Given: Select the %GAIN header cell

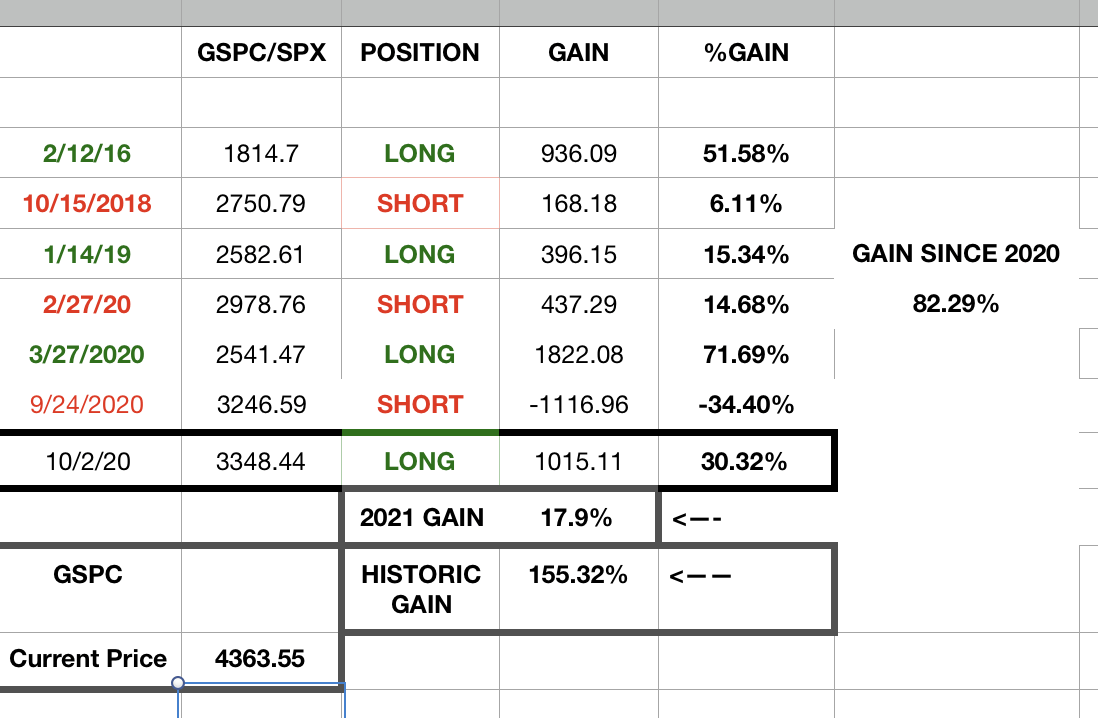Looking at the screenshot, I should click(x=746, y=52).
